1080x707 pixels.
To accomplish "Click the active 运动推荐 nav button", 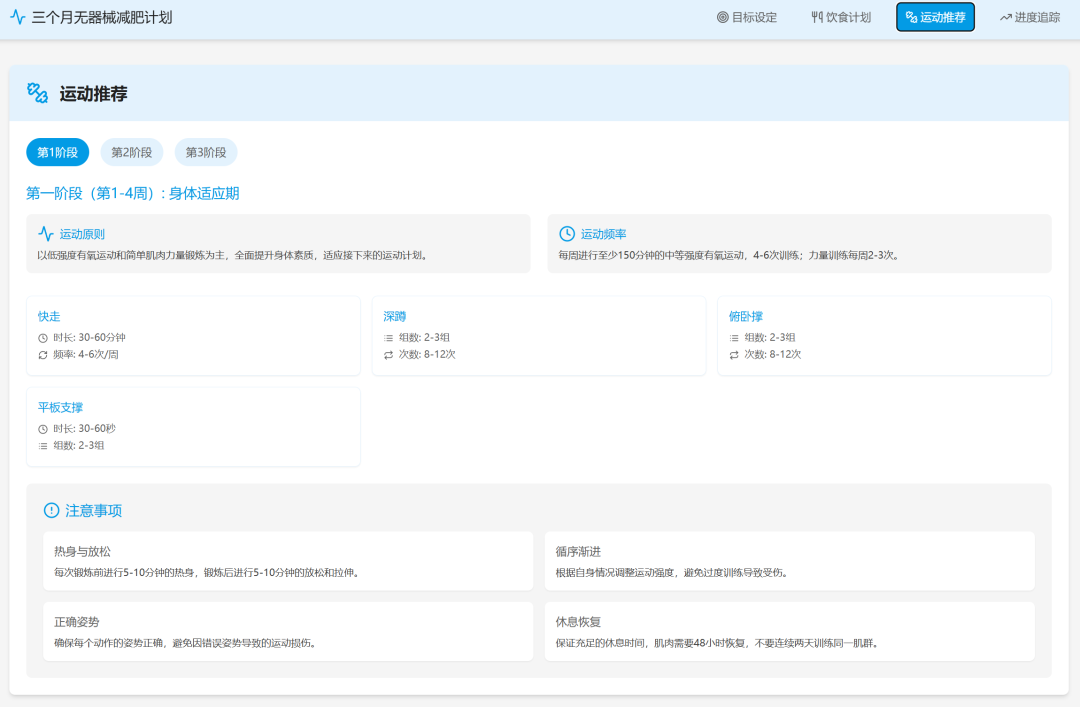I will (x=935, y=17).
